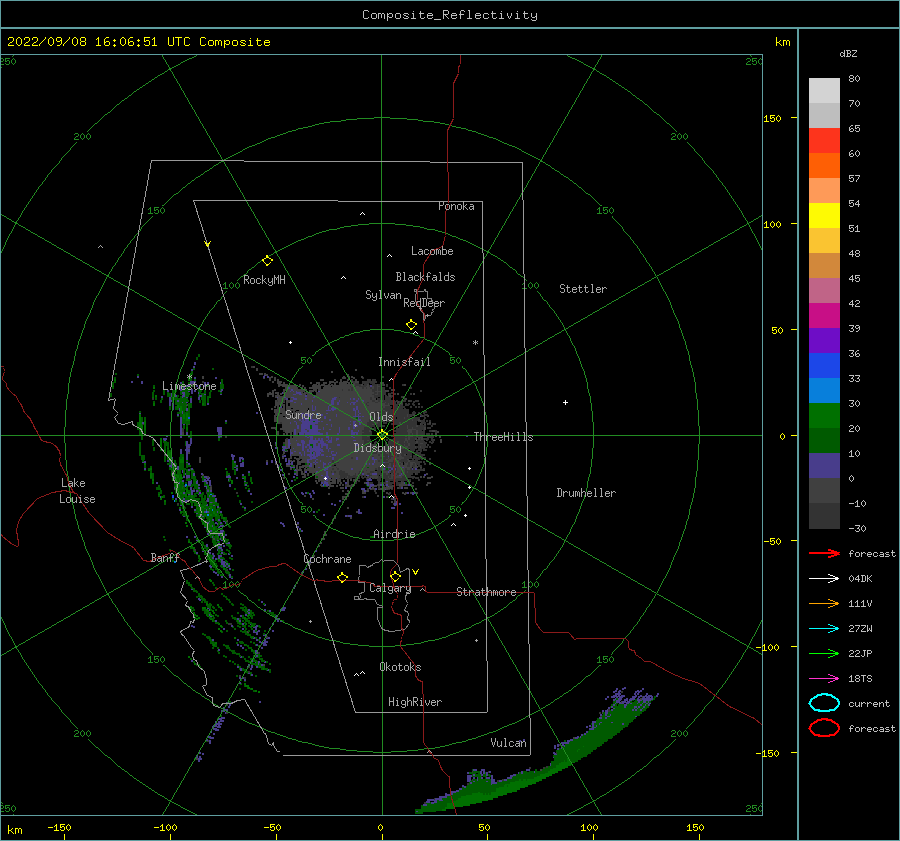Click the yellow diamond marker below Cochrane
Image resolution: width=900 pixels, height=841 pixels.
click(x=342, y=578)
